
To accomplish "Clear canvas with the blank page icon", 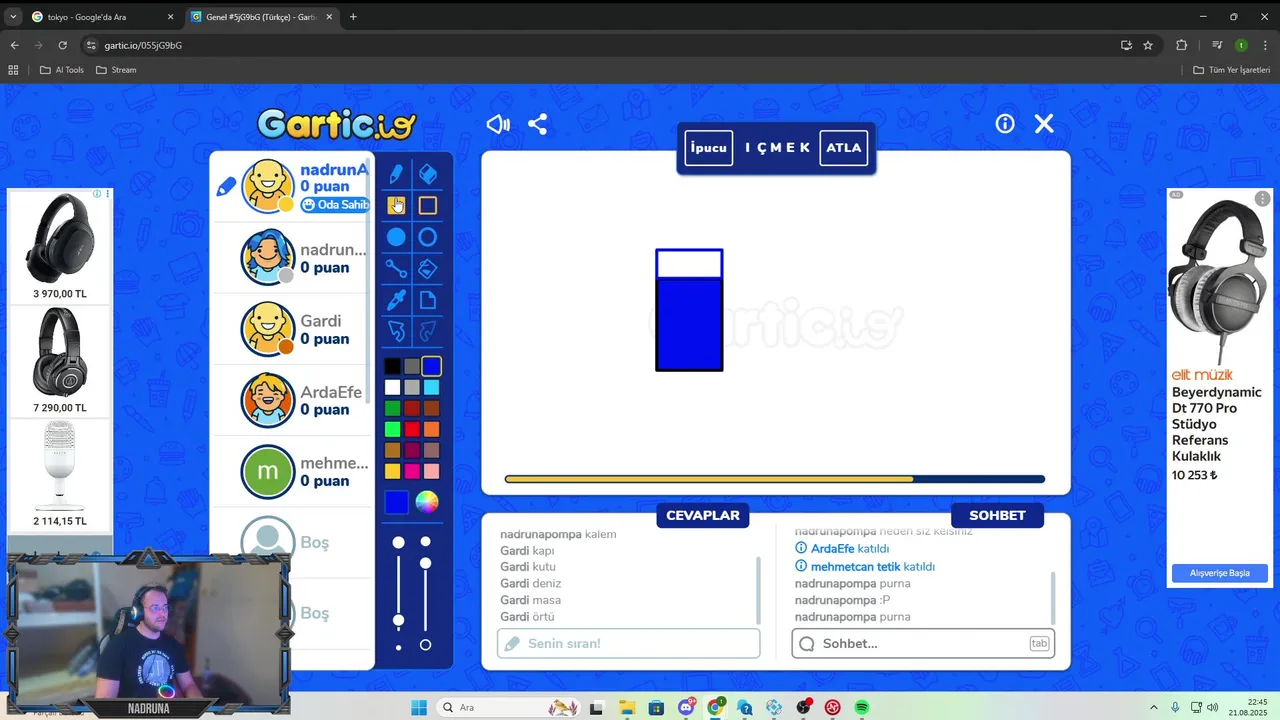I will click(x=428, y=300).
